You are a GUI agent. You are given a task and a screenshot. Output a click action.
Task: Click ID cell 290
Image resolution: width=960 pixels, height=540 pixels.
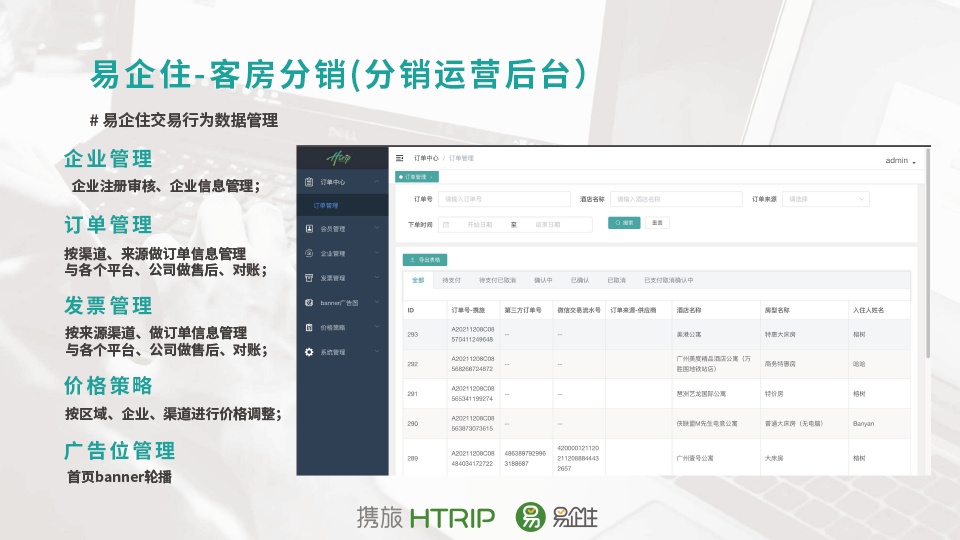click(x=413, y=423)
